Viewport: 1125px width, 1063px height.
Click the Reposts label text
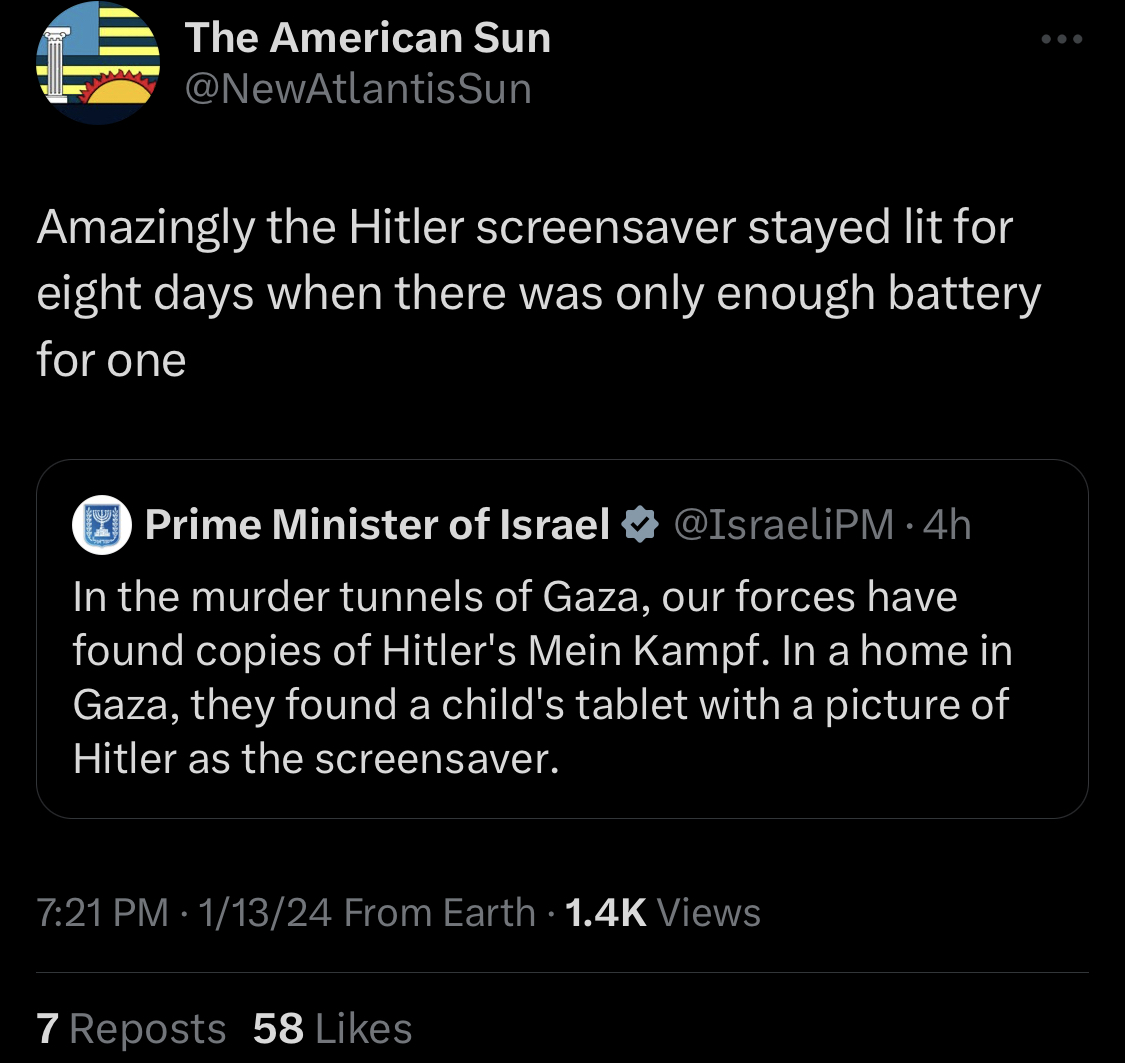[x=148, y=1029]
